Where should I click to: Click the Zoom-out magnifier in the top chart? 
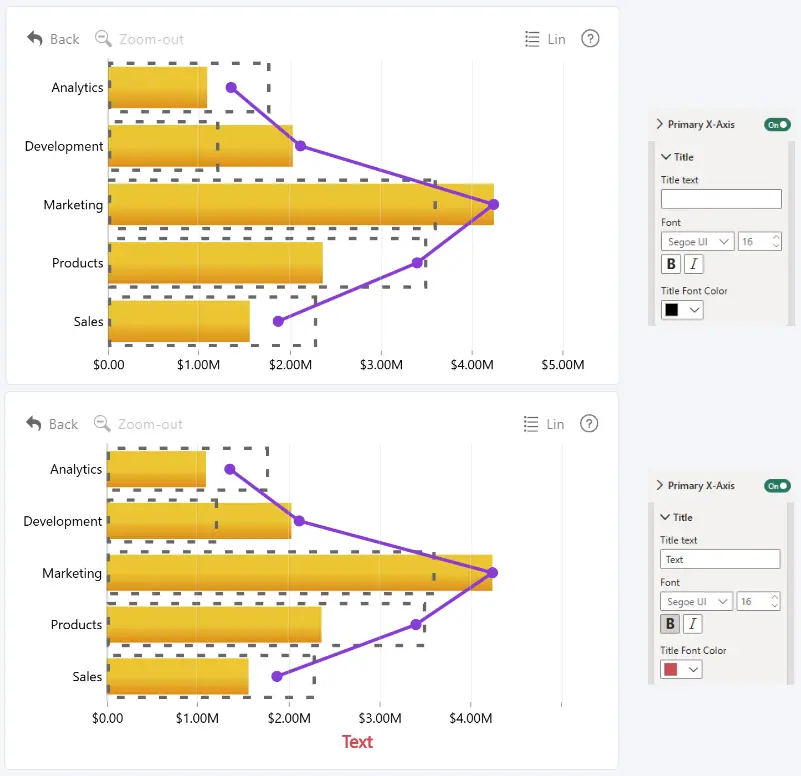103,39
